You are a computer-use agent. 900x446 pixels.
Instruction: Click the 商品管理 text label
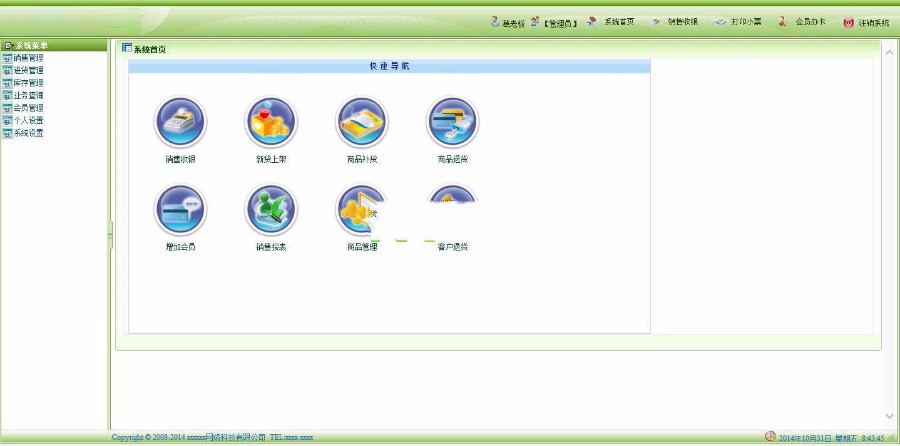(362, 247)
